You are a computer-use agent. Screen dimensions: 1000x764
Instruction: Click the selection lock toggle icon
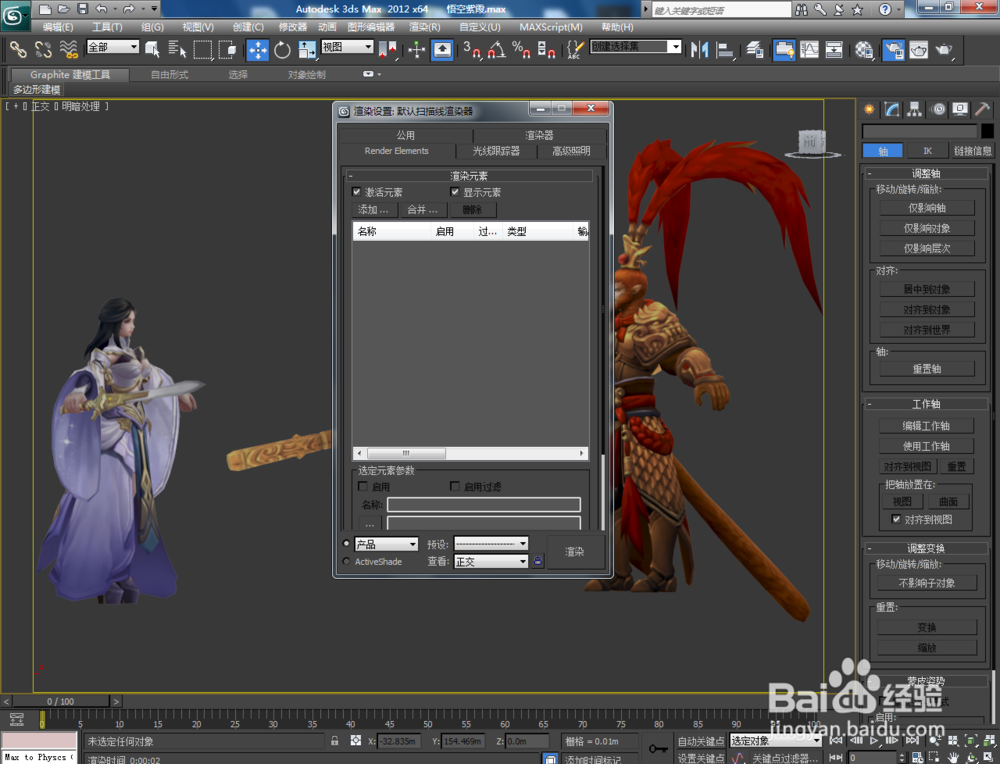pyautogui.click(x=334, y=741)
